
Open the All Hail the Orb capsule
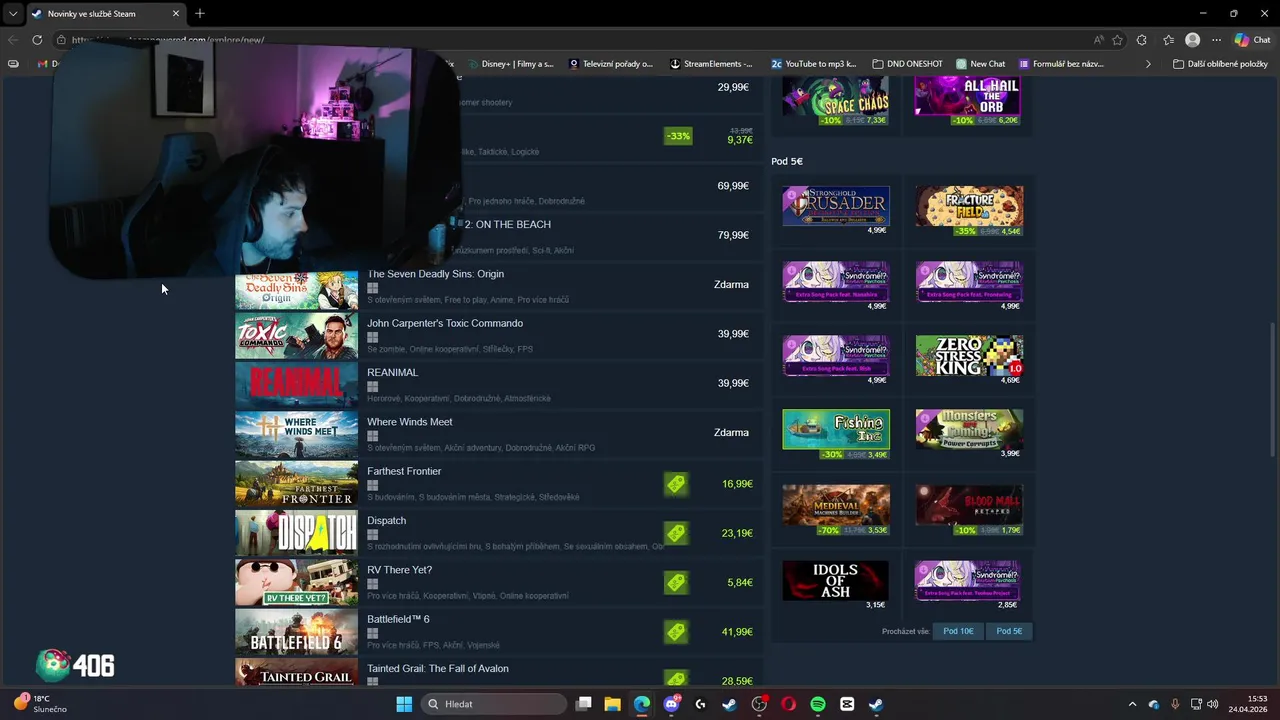[970, 96]
